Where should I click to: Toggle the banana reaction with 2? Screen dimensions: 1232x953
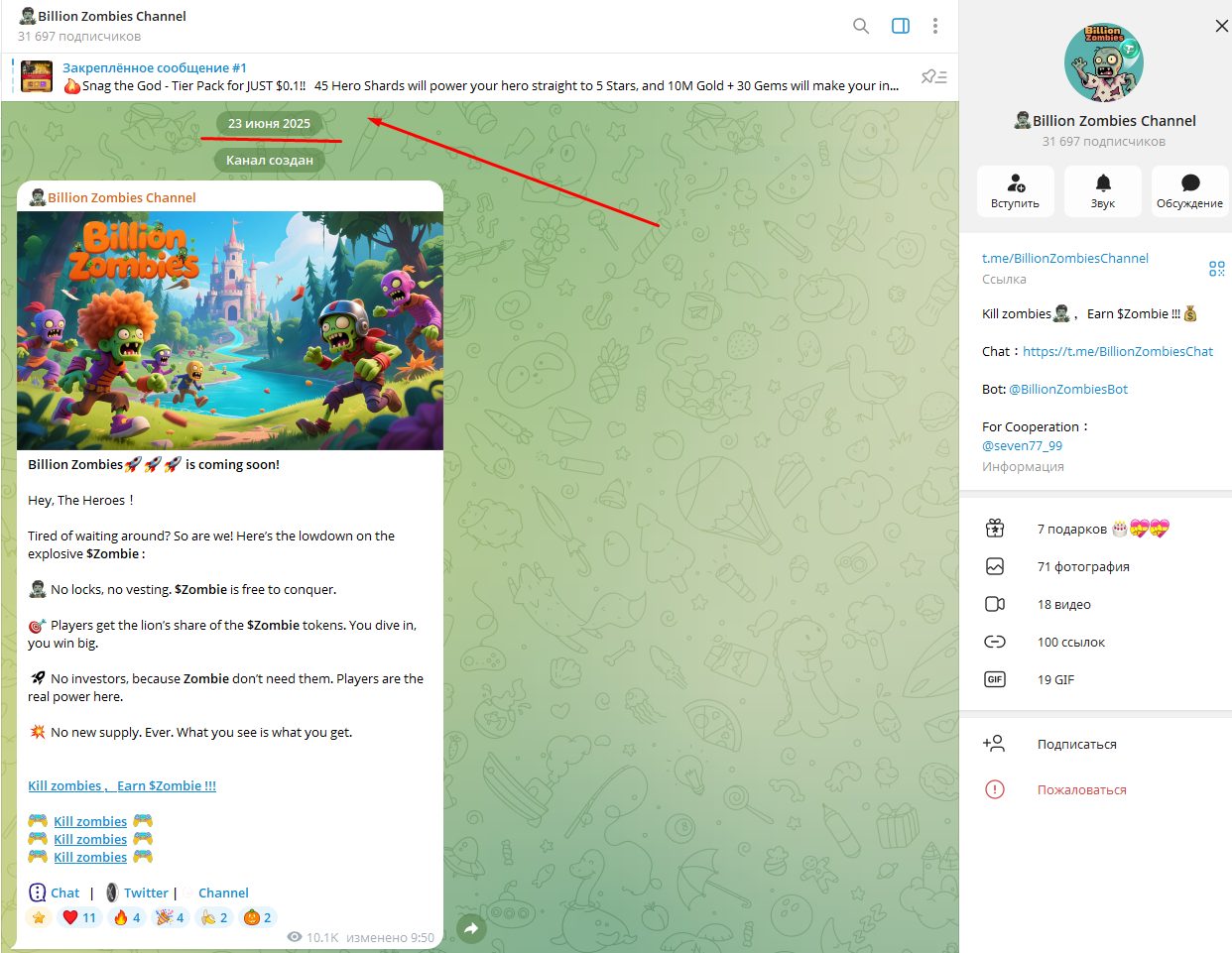click(214, 917)
